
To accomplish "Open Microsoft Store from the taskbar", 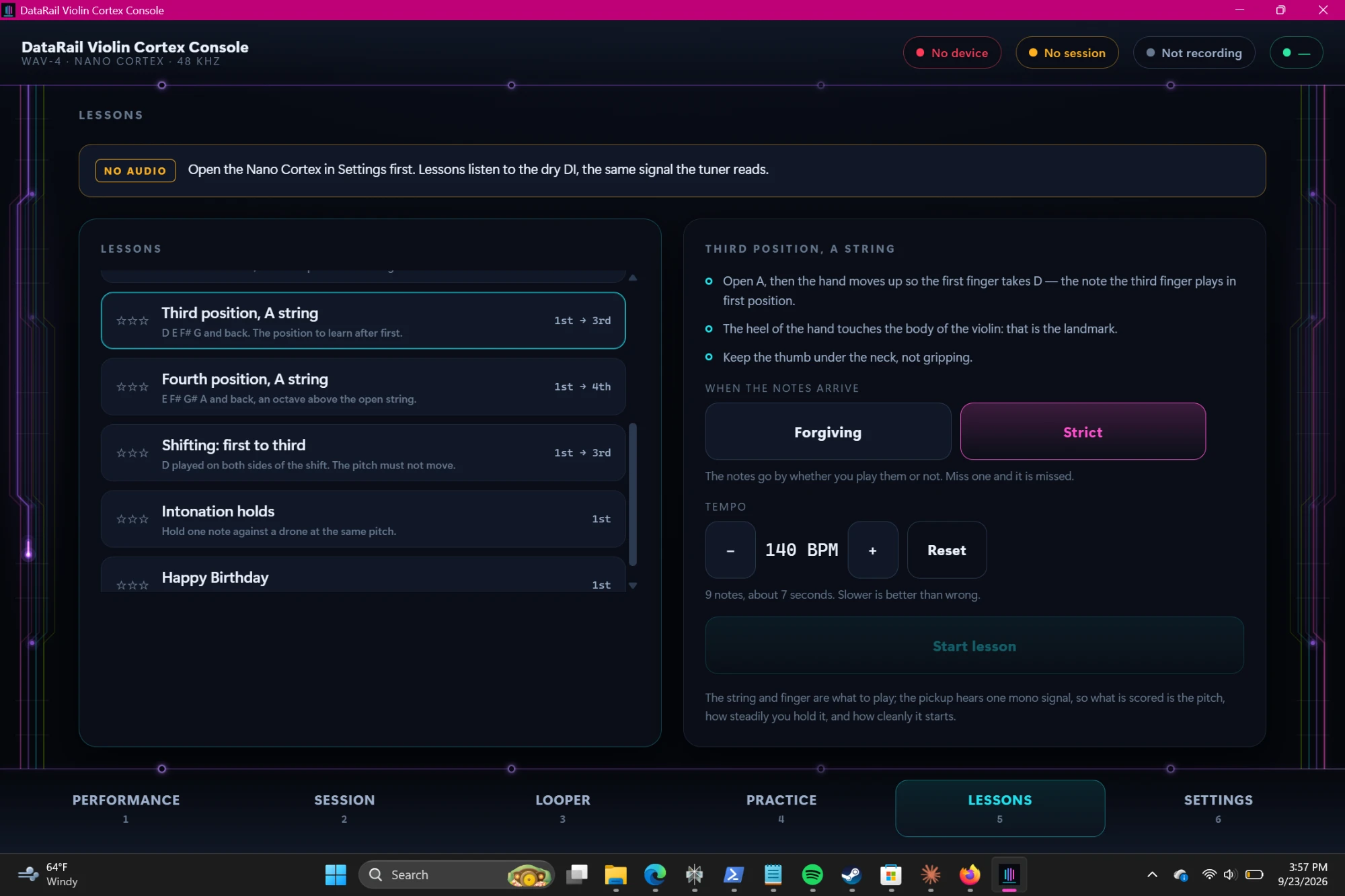I will (x=891, y=874).
